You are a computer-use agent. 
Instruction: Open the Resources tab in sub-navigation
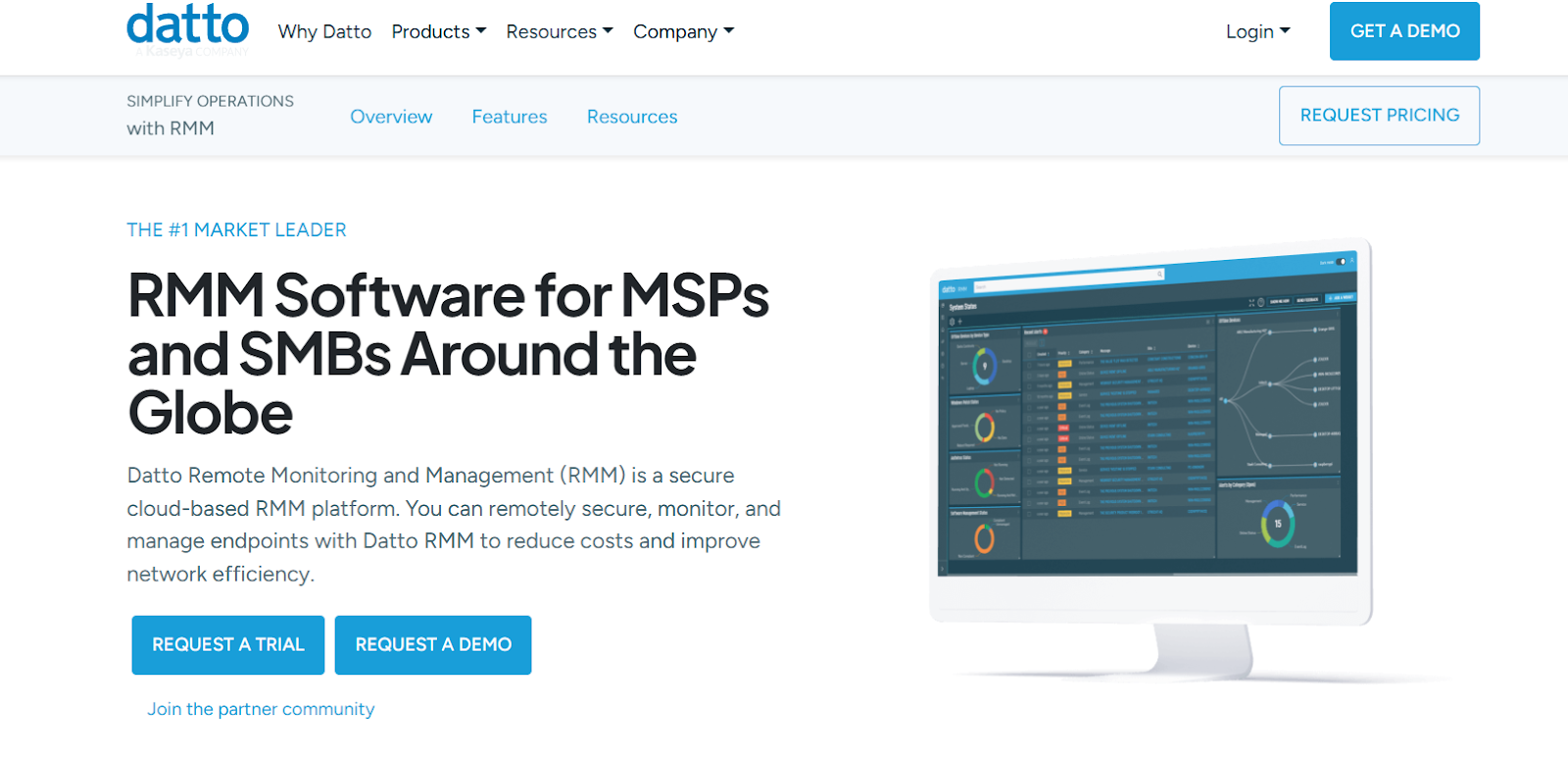click(x=632, y=117)
